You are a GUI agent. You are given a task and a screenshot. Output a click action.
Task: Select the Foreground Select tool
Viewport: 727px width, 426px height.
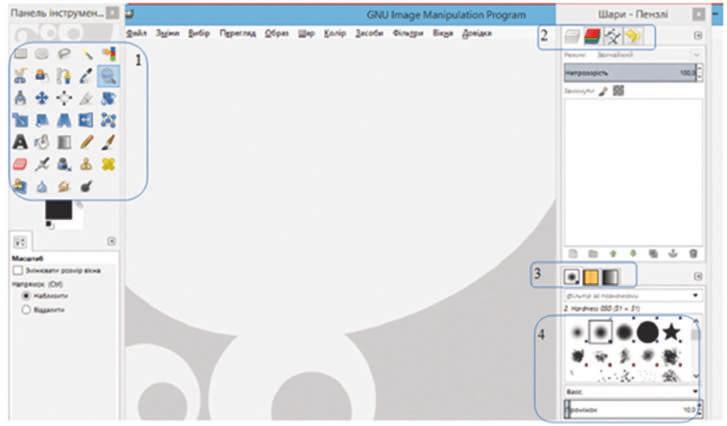42,76
